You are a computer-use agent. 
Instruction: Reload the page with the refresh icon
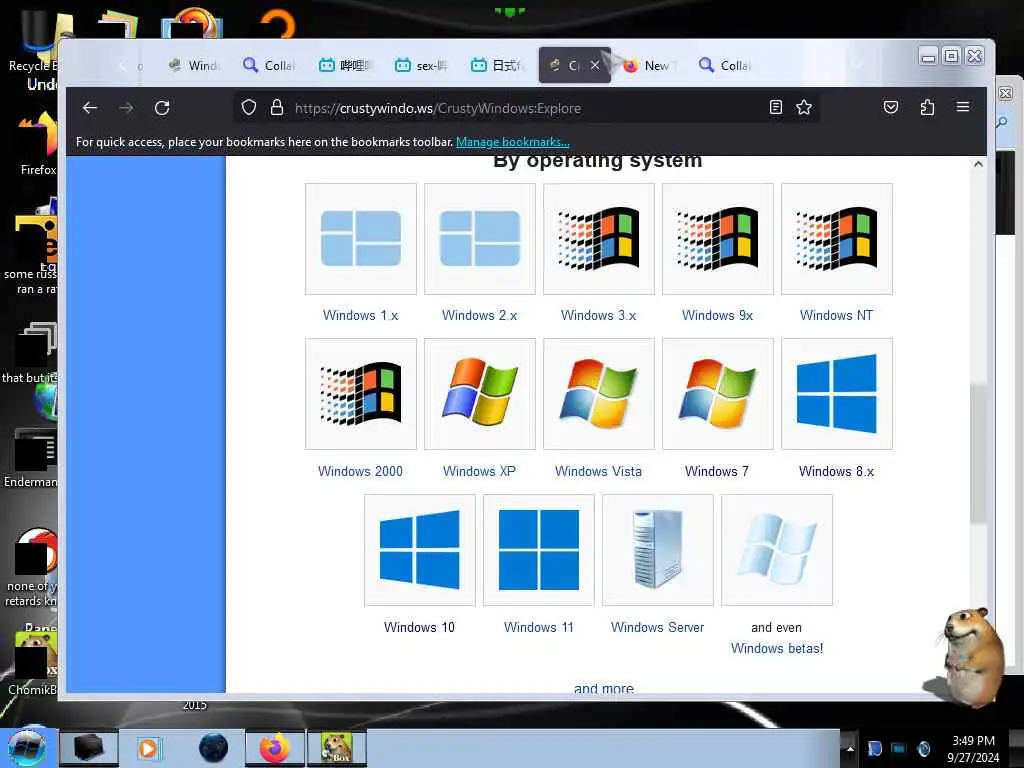pyautogui.click(x=162, y=108)
